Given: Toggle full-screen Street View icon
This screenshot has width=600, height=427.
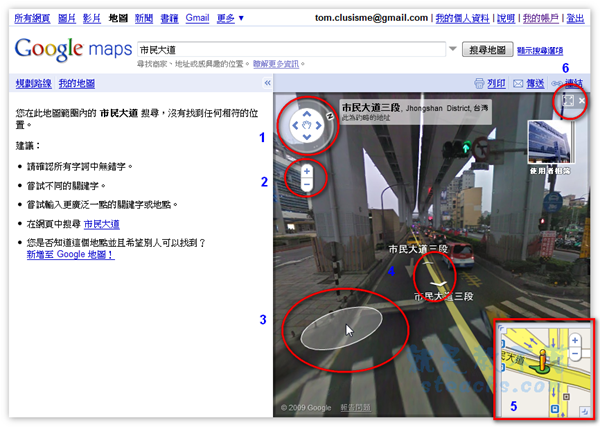Looking at the screenshot, I should (568, 101).
